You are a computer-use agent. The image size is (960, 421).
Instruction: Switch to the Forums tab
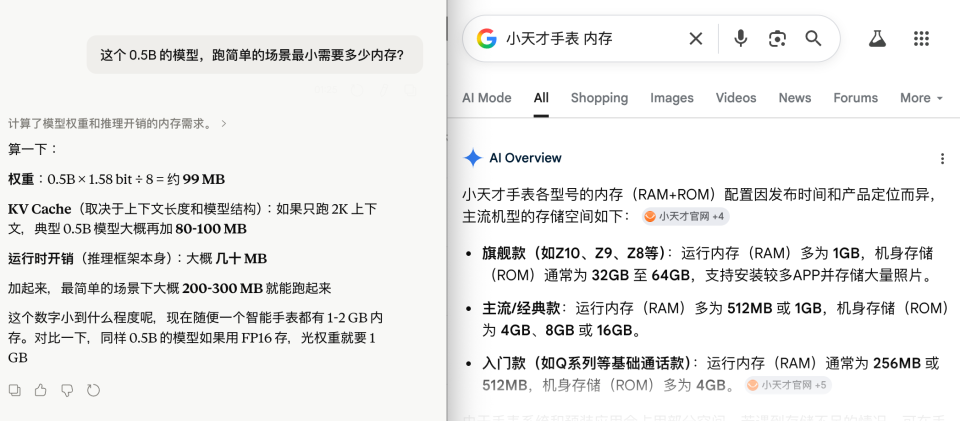click(855, 98)
